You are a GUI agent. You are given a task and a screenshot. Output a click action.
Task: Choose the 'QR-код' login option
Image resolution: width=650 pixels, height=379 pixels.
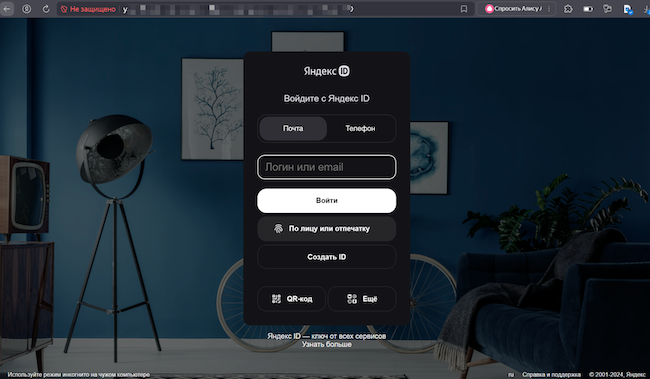click(x=291, y=299)
